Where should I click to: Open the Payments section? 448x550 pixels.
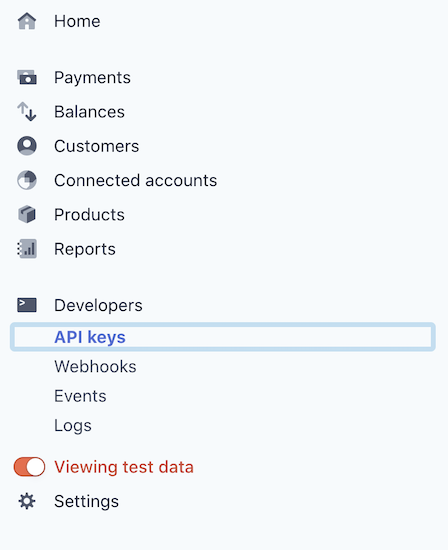pyautogui.click(x=92, y=77)
